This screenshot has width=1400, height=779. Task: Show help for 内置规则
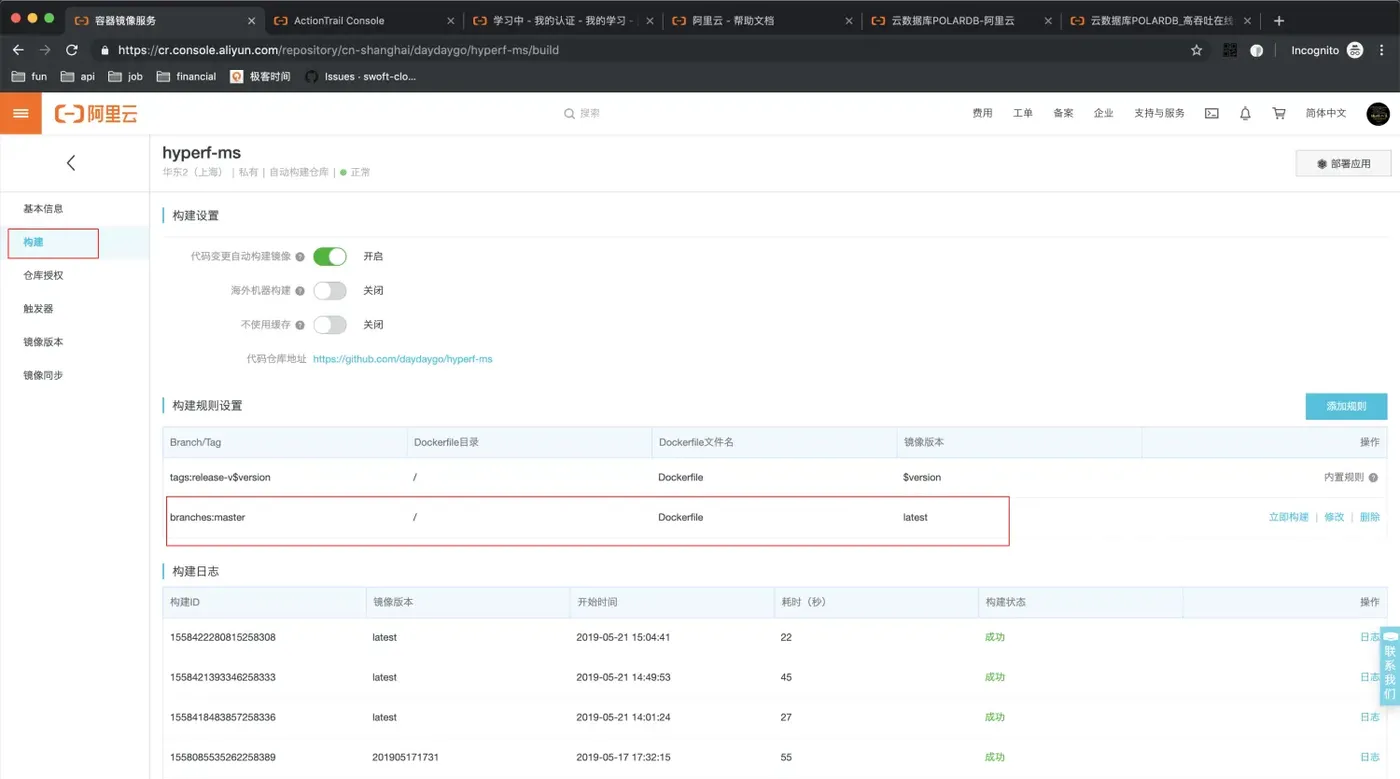pyautogui.click(x=1373, y=478)
